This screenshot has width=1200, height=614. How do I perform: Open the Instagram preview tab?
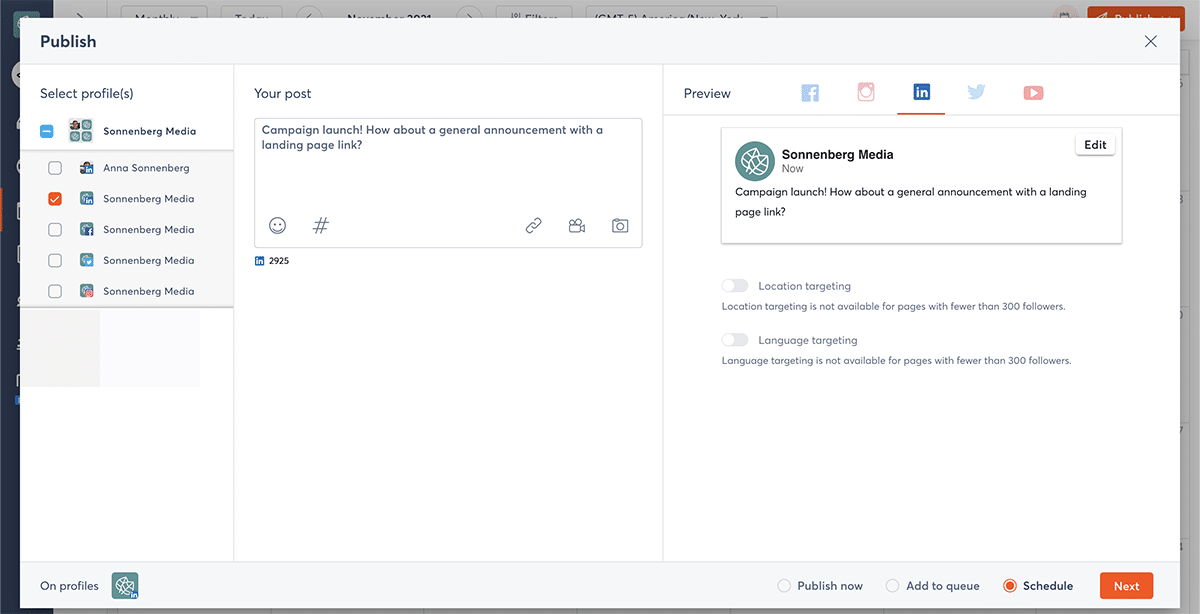click(866, 93)
